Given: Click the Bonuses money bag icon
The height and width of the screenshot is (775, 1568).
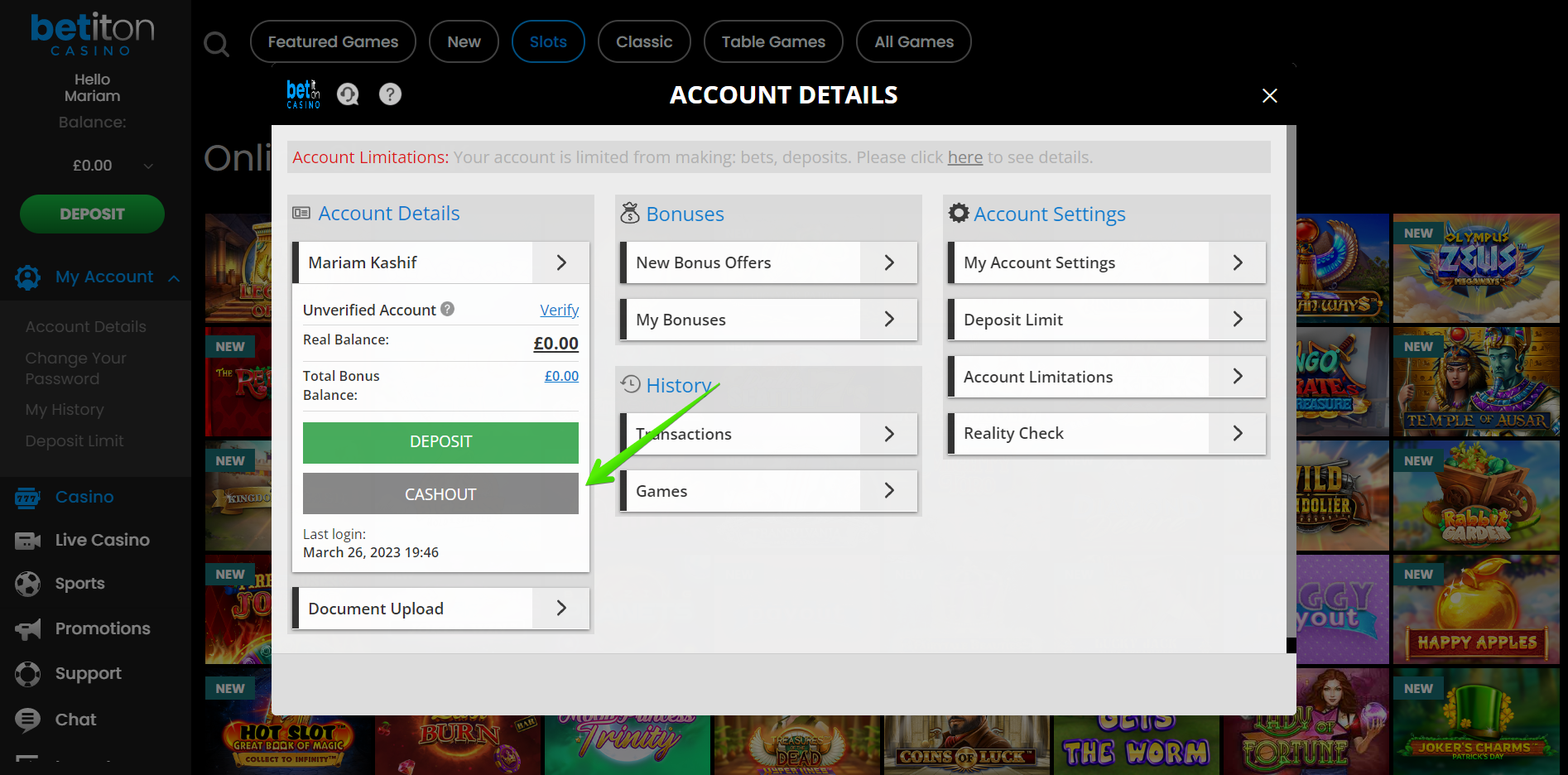Looking at the screenshot, I should click(630, 213).
